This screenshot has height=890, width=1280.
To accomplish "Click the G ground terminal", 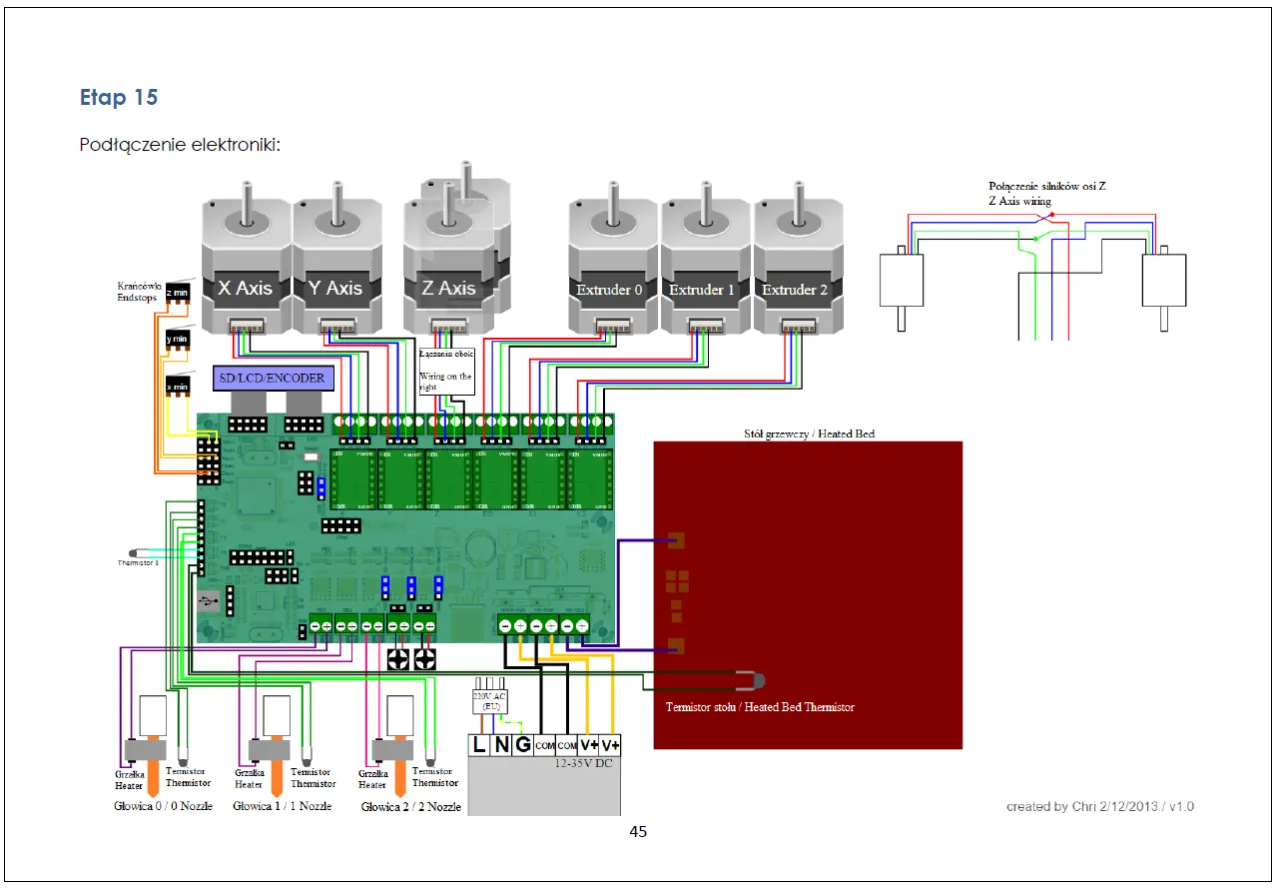I will [523, 745].
